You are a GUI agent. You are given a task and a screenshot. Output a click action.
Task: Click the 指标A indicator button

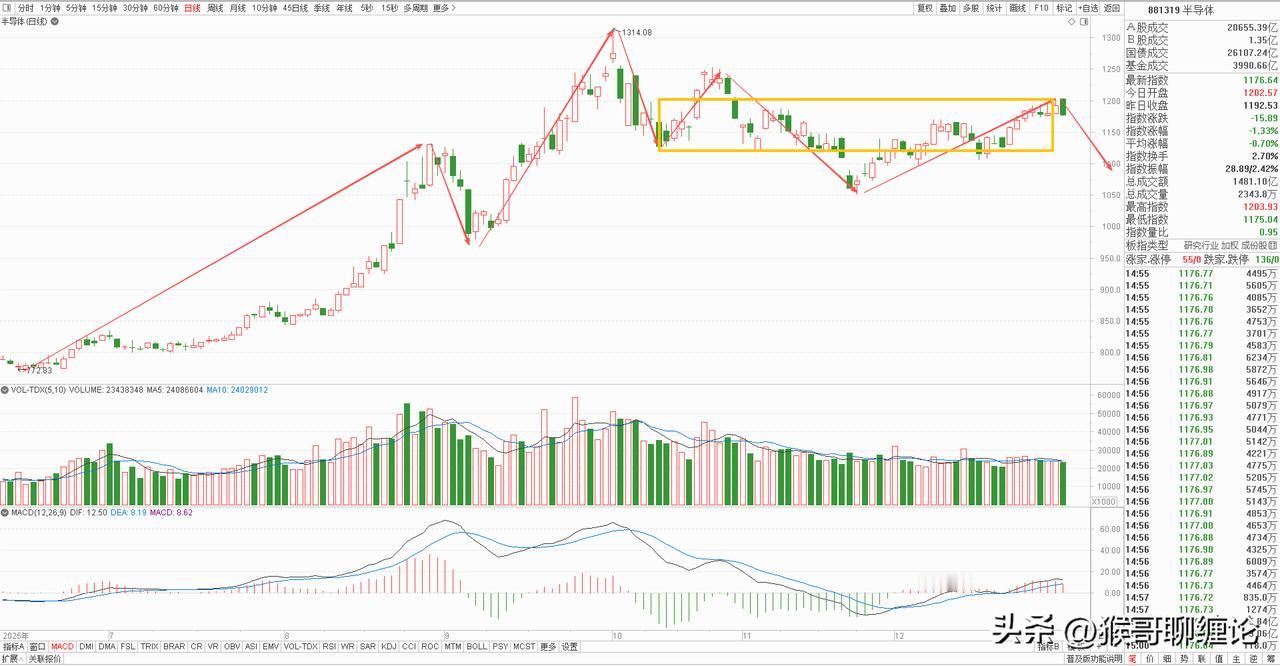click(14, 646)
